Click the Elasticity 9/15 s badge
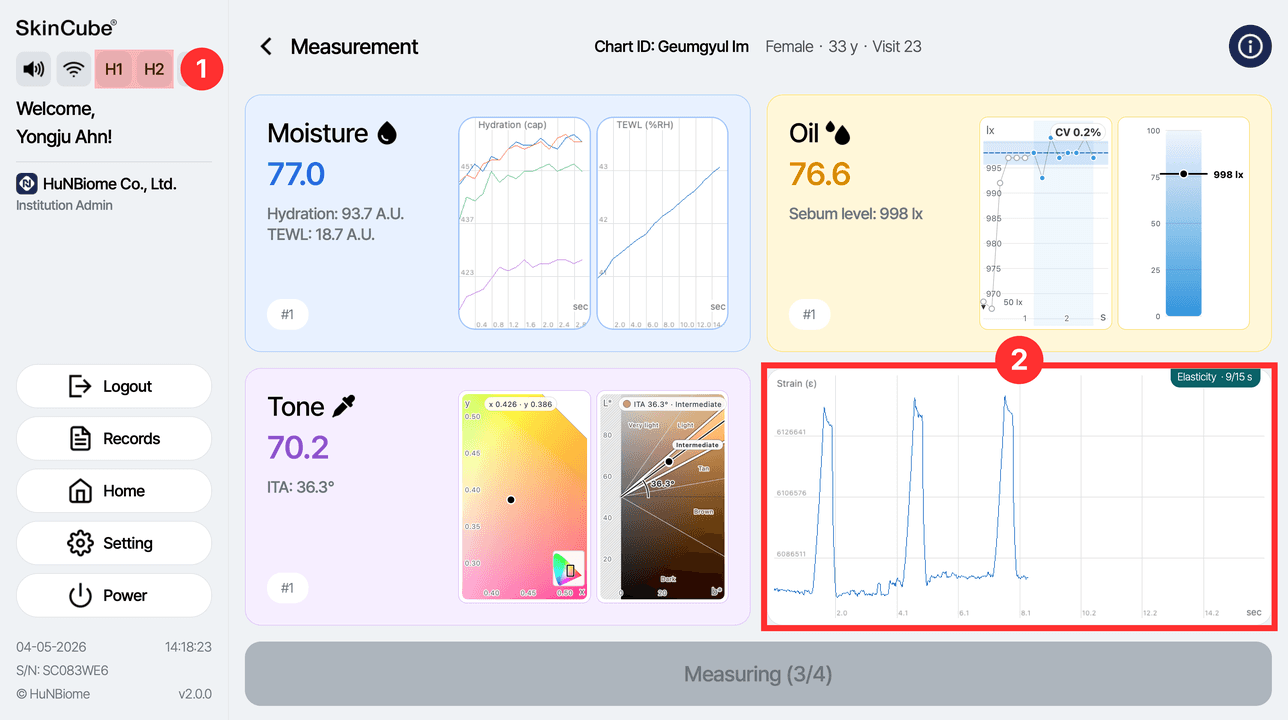Image resolution: width=1288 pixels, height=720 pixels. 1217,377
